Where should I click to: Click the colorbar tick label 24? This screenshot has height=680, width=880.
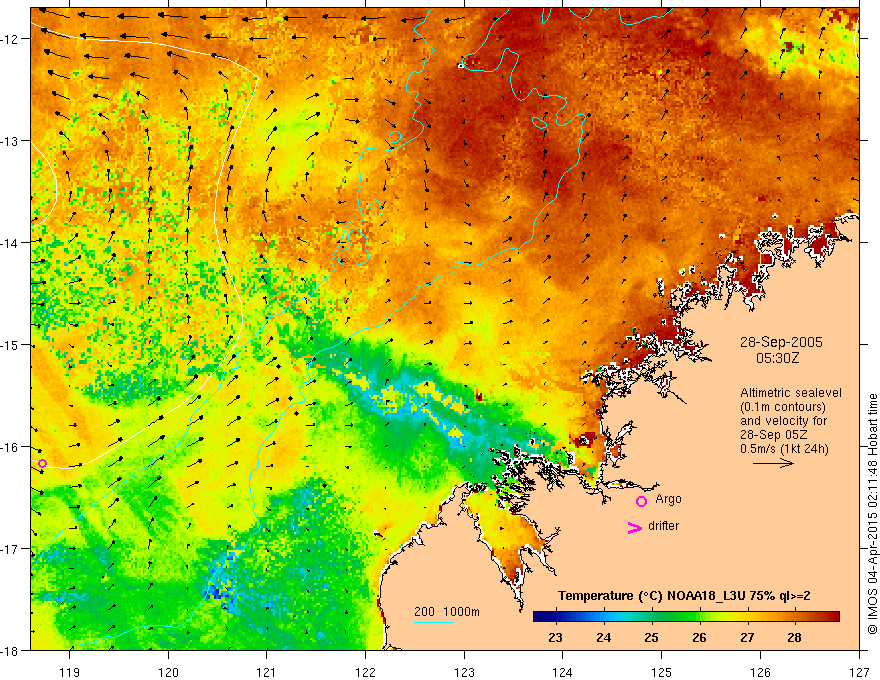point(603,637)
